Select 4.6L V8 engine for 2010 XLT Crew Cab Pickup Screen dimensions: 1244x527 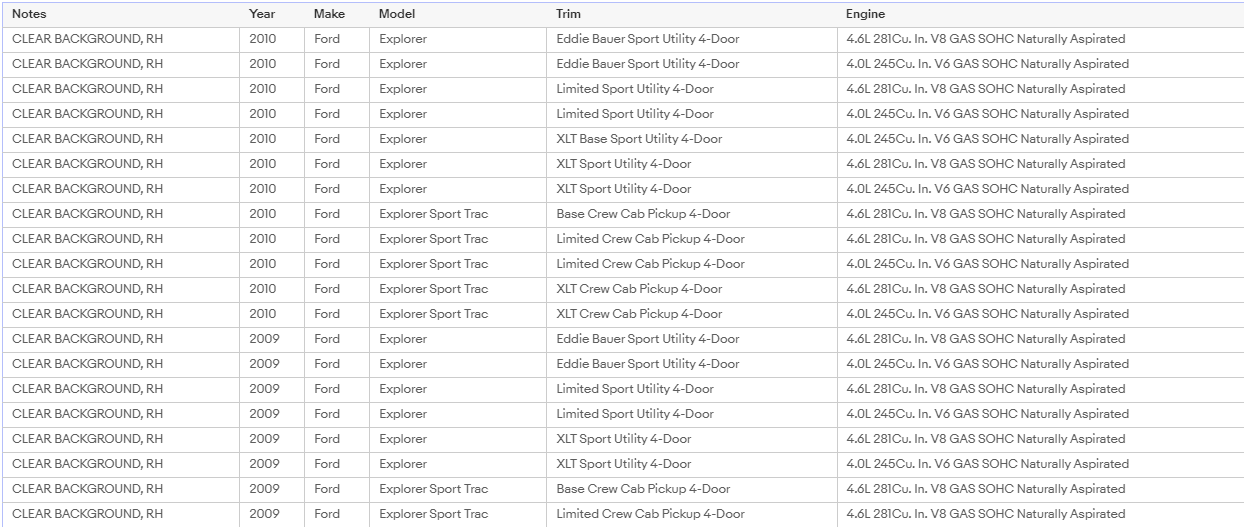tap(985, 289)
